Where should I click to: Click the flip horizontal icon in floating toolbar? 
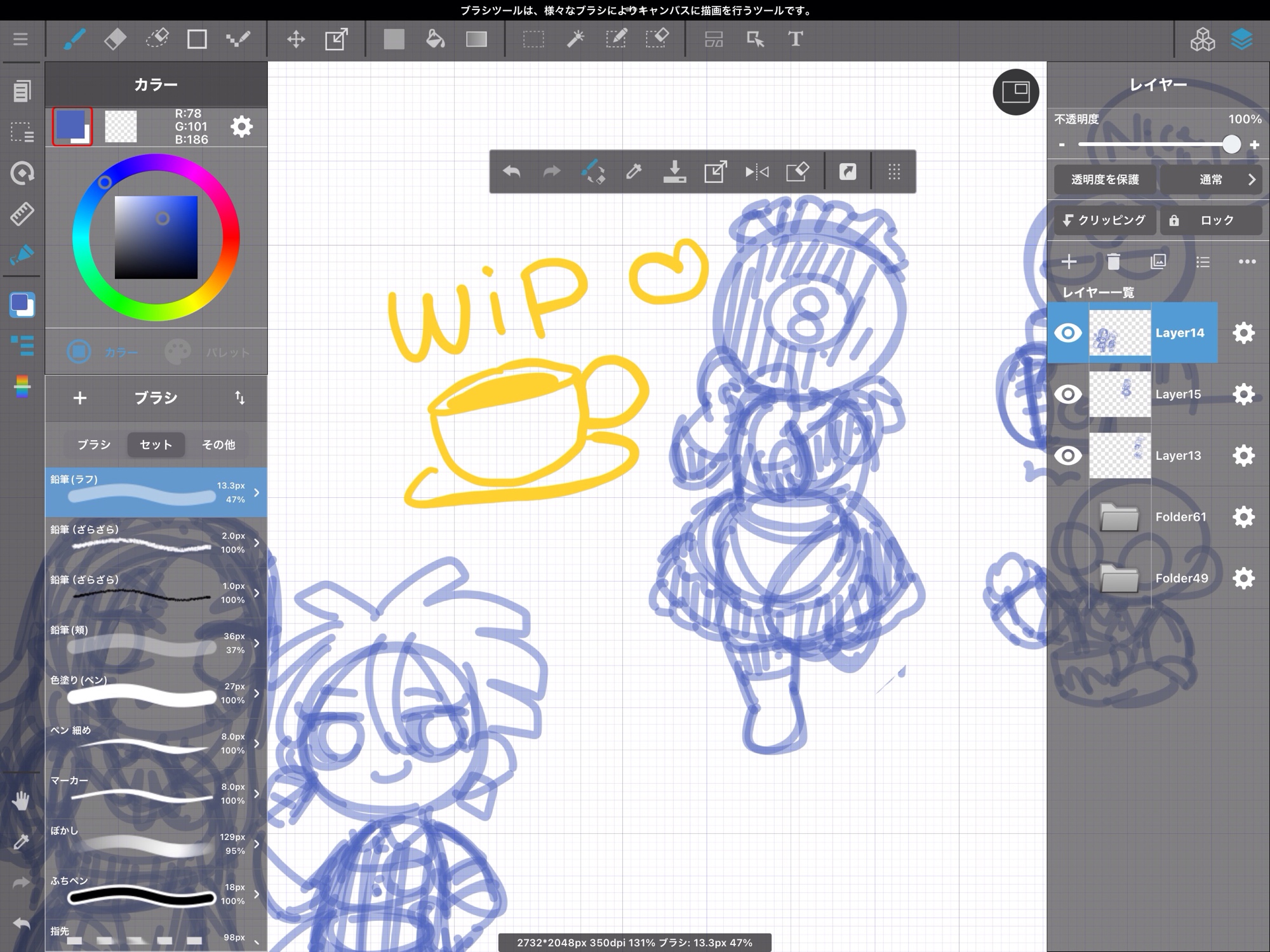(x=756, y=171)
